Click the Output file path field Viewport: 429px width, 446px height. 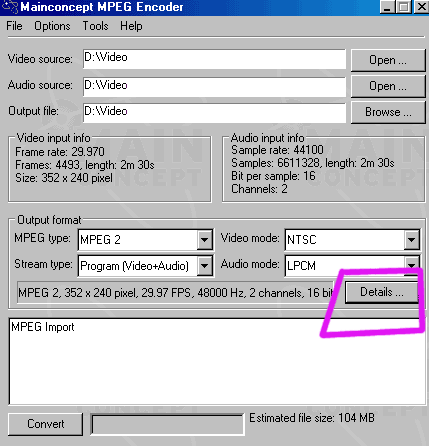(x=214, y=113)
